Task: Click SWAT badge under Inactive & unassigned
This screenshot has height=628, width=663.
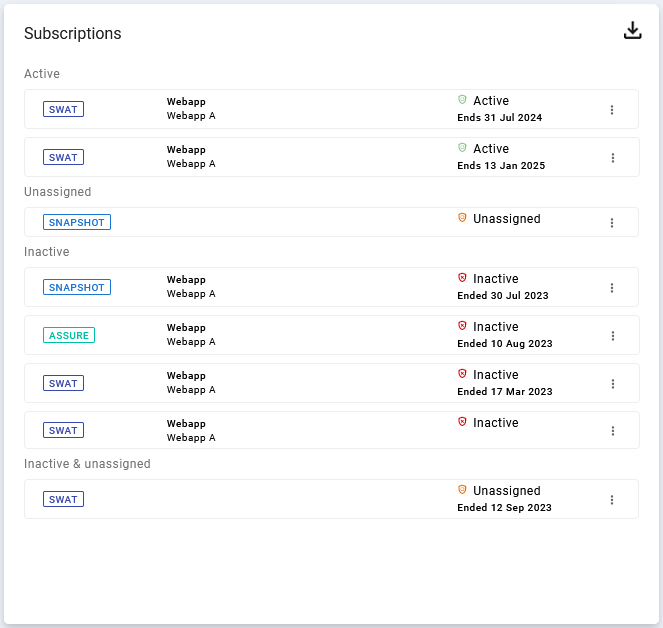Action: click(x=63, y=499)
